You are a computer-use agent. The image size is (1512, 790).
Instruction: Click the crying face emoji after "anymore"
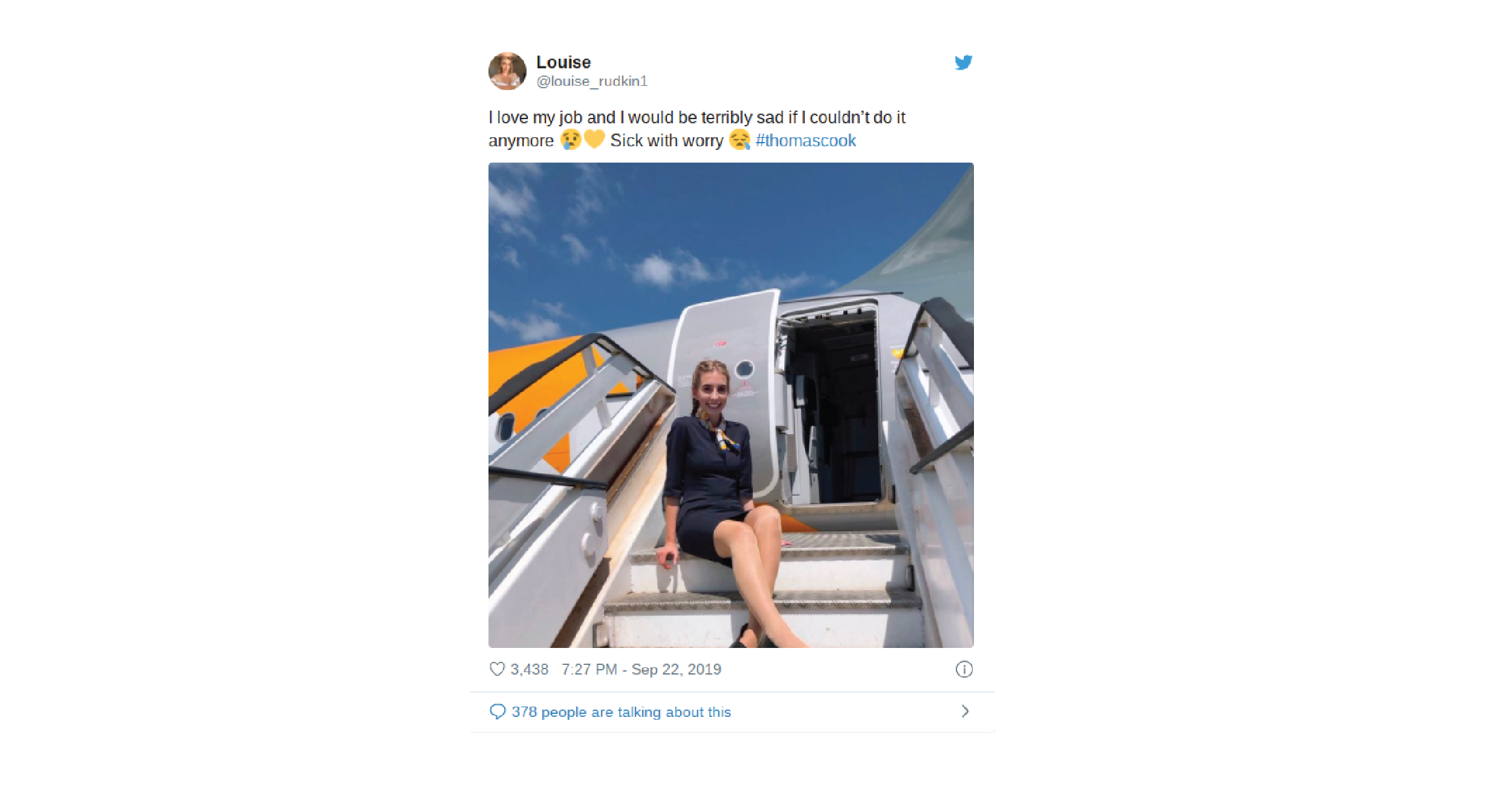click(x=570, y=140)
